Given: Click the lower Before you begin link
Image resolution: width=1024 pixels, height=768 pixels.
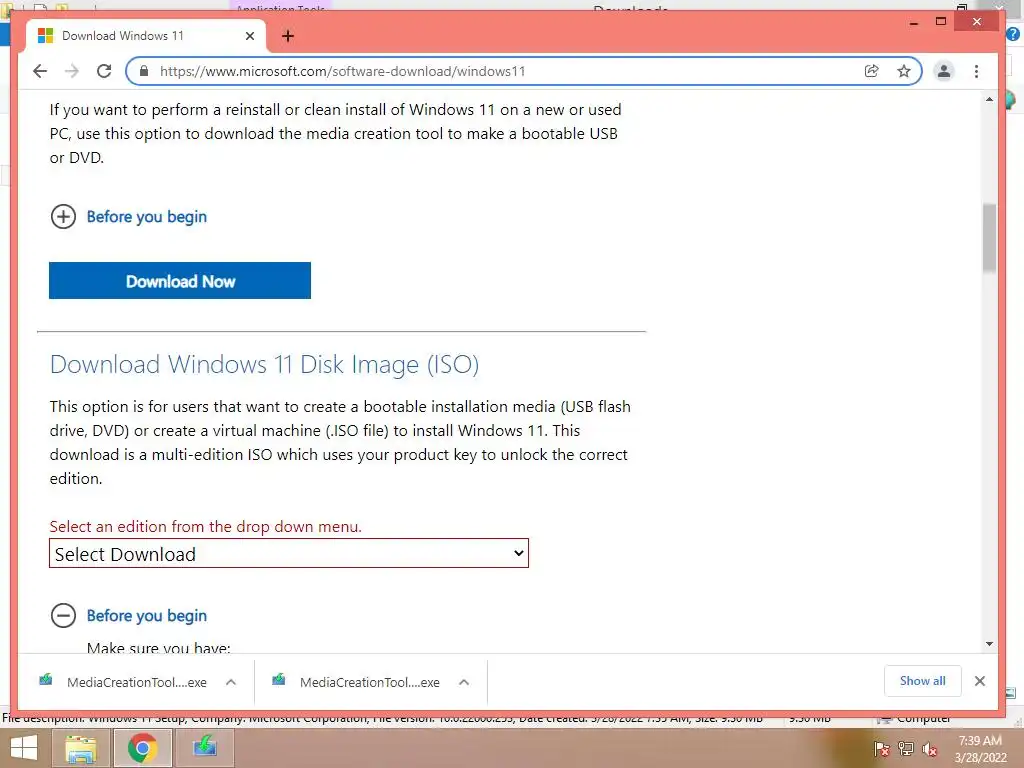Looking at the screenshot, I should click(x=146, y=616).
